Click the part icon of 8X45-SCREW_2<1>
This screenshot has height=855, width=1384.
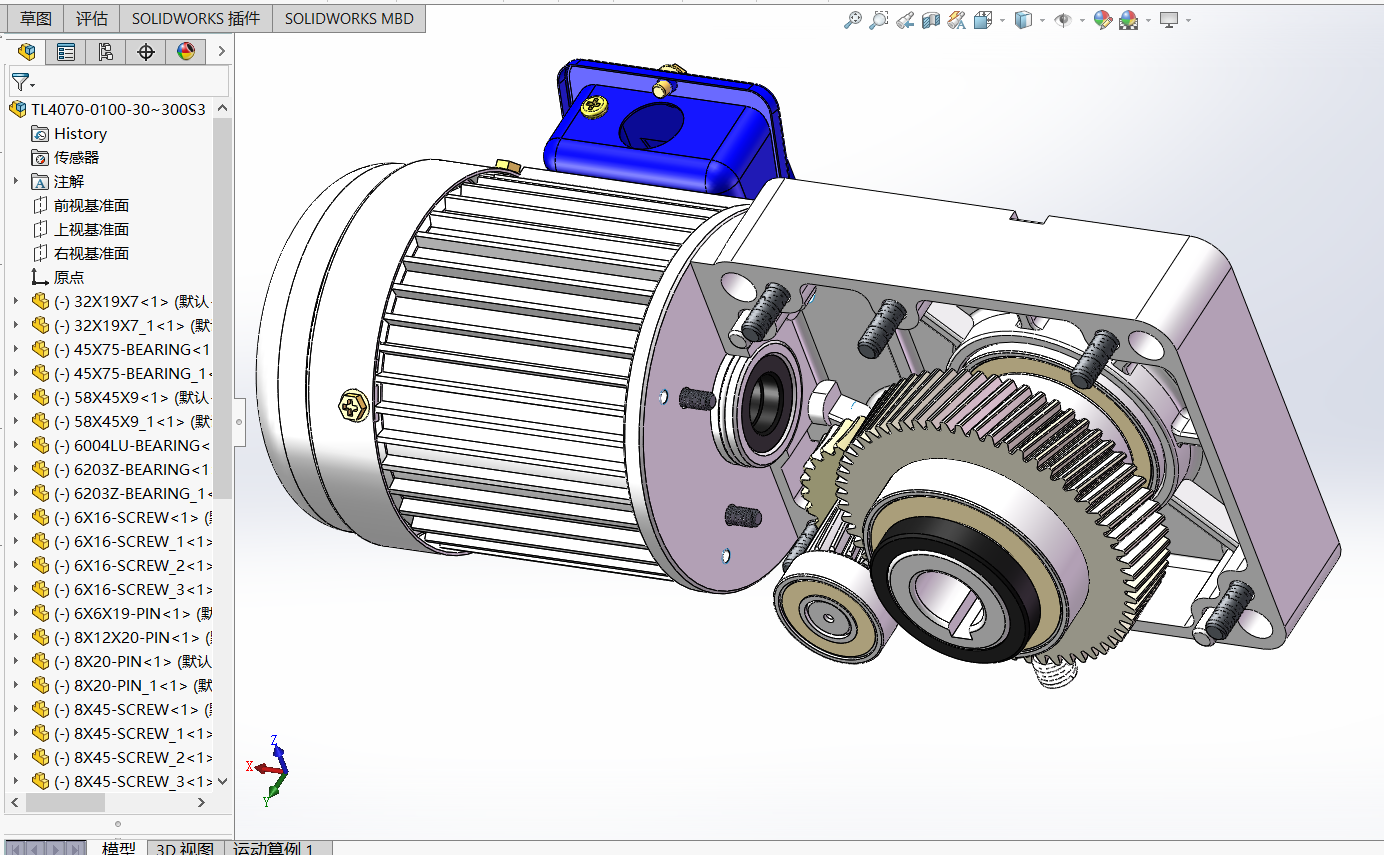click(40, 757)
